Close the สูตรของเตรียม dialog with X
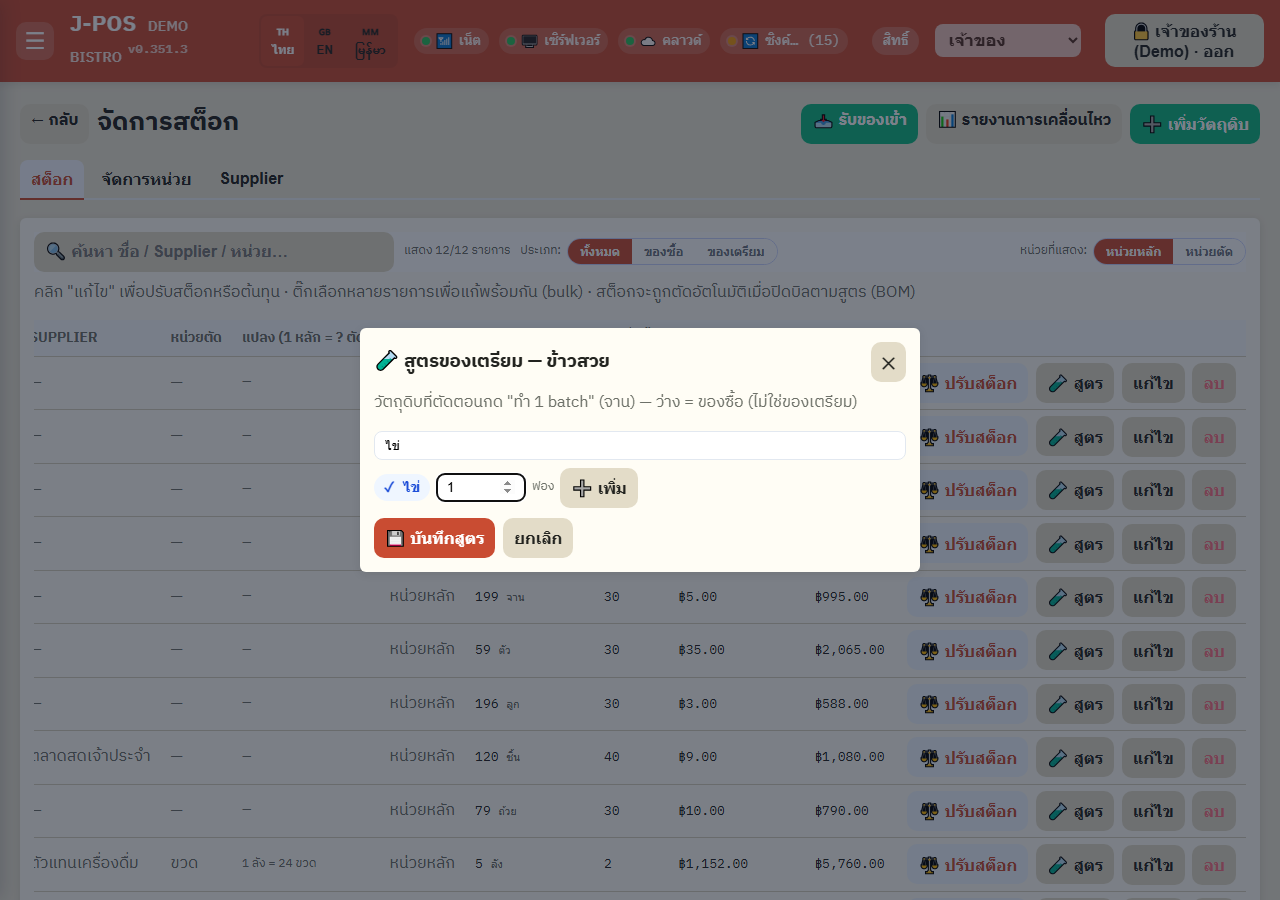The image size is (1280, 900). coord(888,362)
